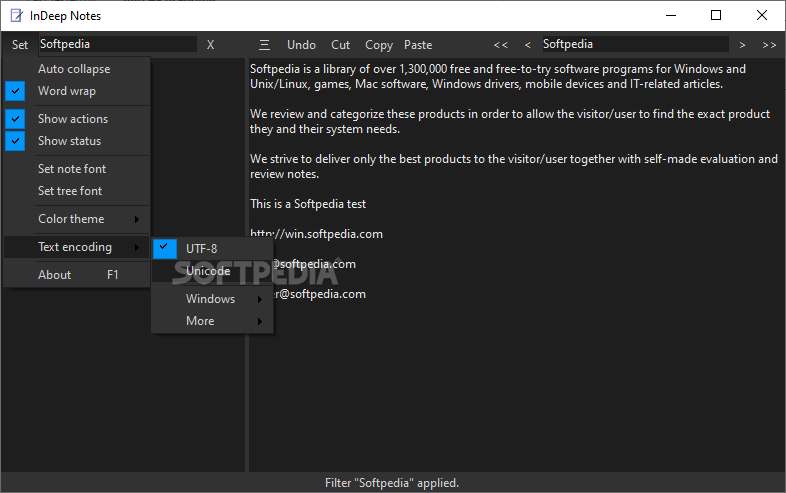Go to next note with > button
The image size is (786, 493).
(x=742, y=45)
